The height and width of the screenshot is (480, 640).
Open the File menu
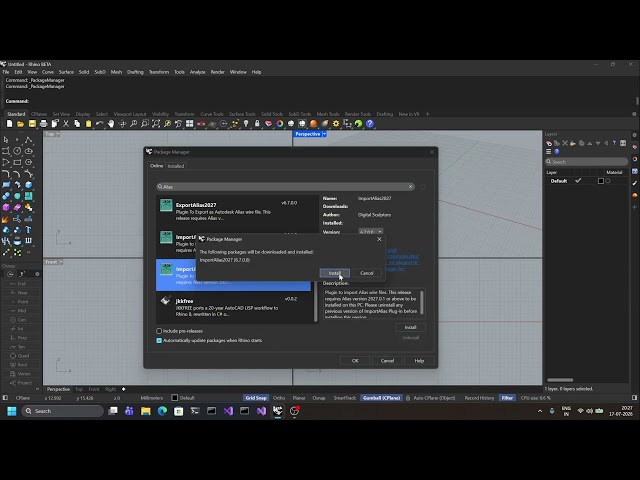point(6,72)
